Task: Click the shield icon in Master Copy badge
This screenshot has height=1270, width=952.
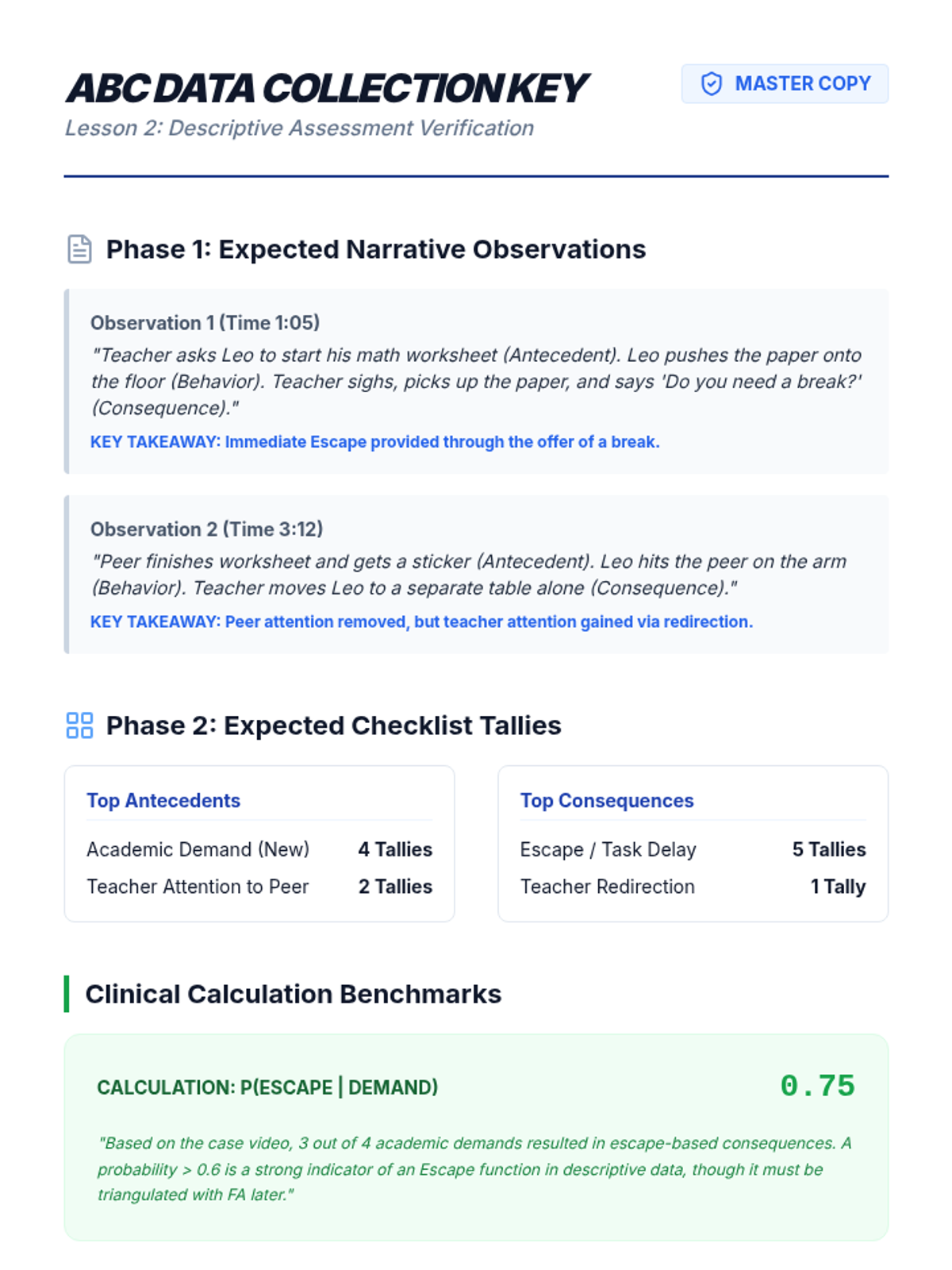Action: (712, 84)
